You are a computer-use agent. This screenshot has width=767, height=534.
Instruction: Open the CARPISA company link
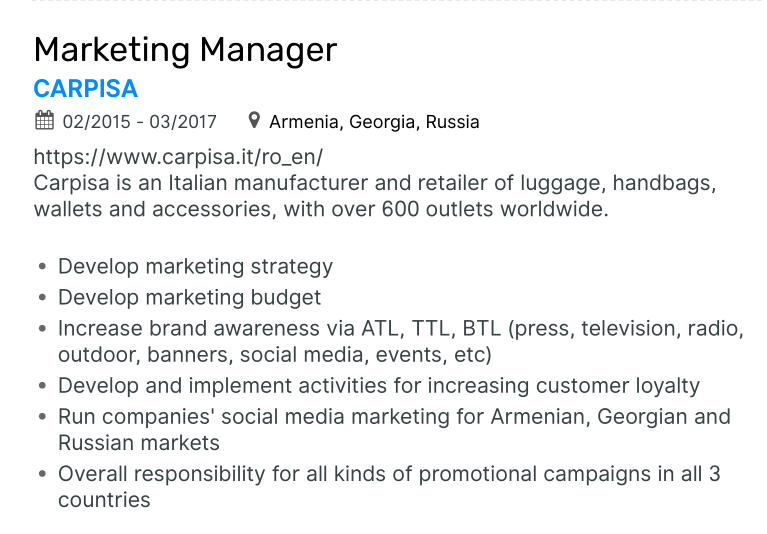(x=85, y=88)
